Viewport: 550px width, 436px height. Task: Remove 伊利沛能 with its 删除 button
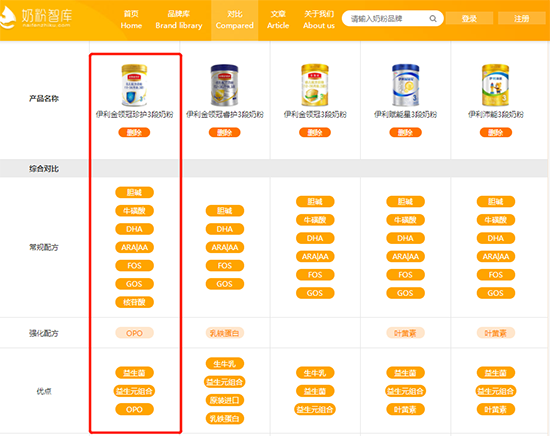(x=496, y=133)
